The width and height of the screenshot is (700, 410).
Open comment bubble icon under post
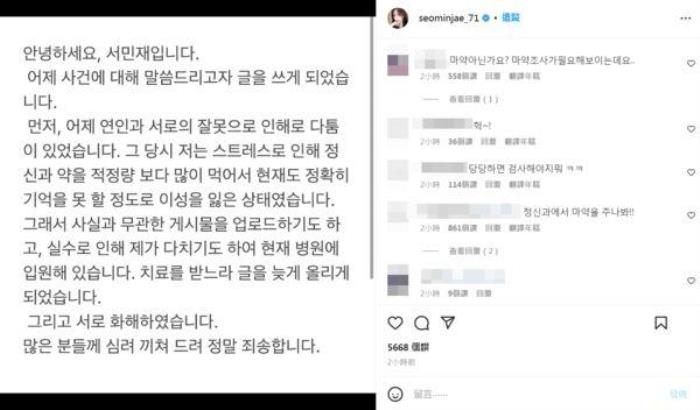click(421, 322)
